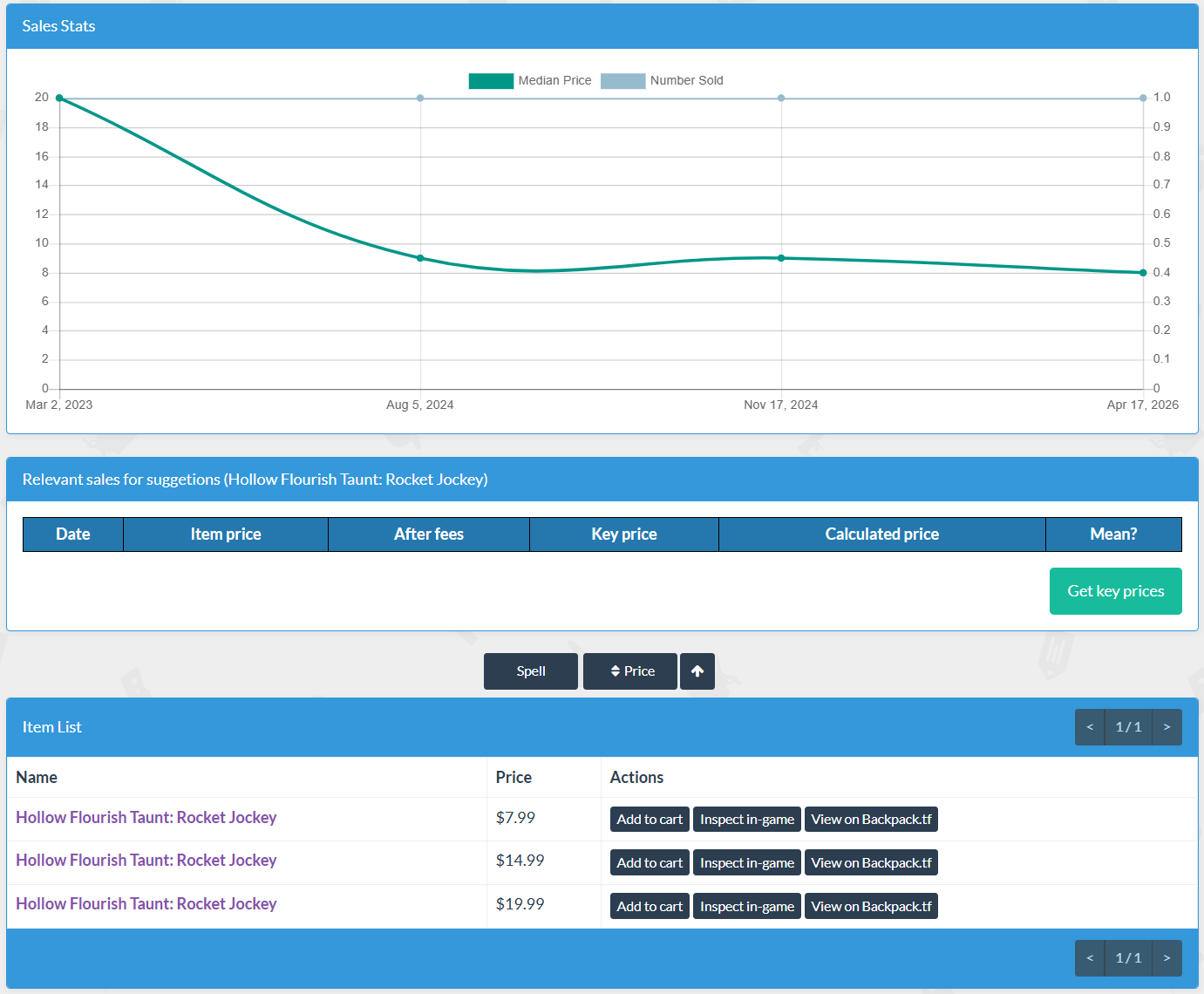The width and height of the screenshot is (1204, 994).
Task: Open the Spell filter button
Action: (x=530, y=671)
